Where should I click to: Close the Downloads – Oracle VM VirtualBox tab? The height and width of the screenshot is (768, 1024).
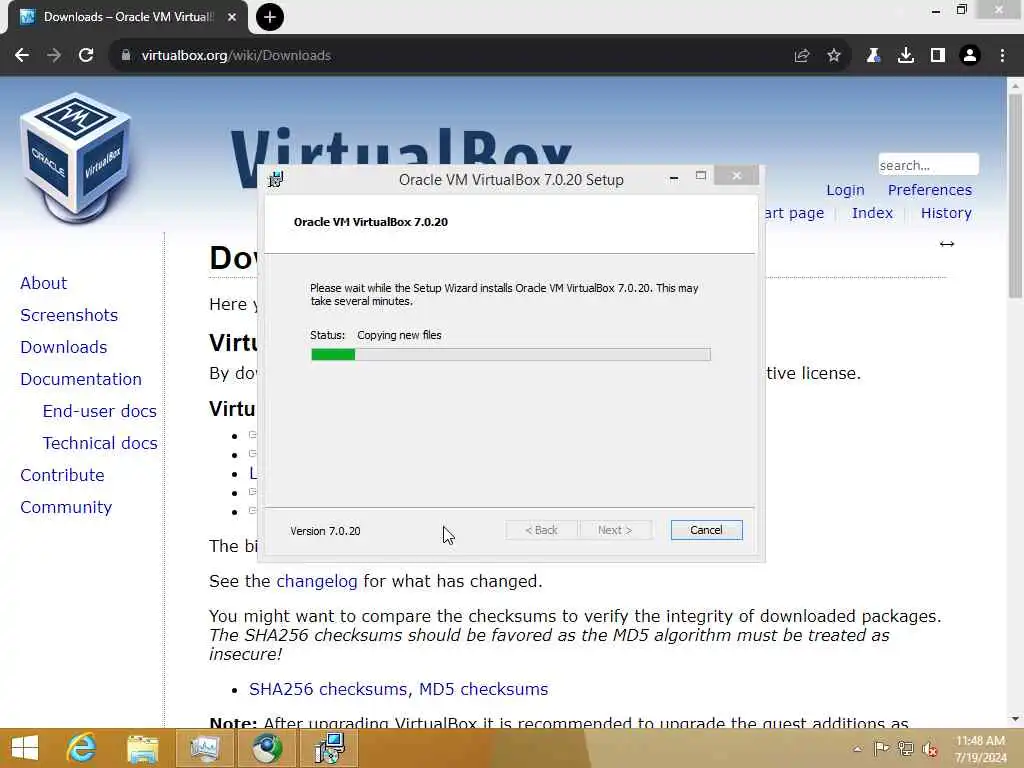[232, 17]
